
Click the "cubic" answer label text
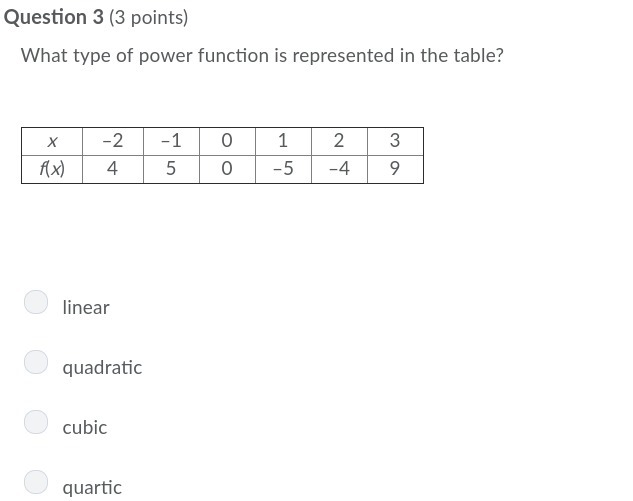(x=85, y=428)
